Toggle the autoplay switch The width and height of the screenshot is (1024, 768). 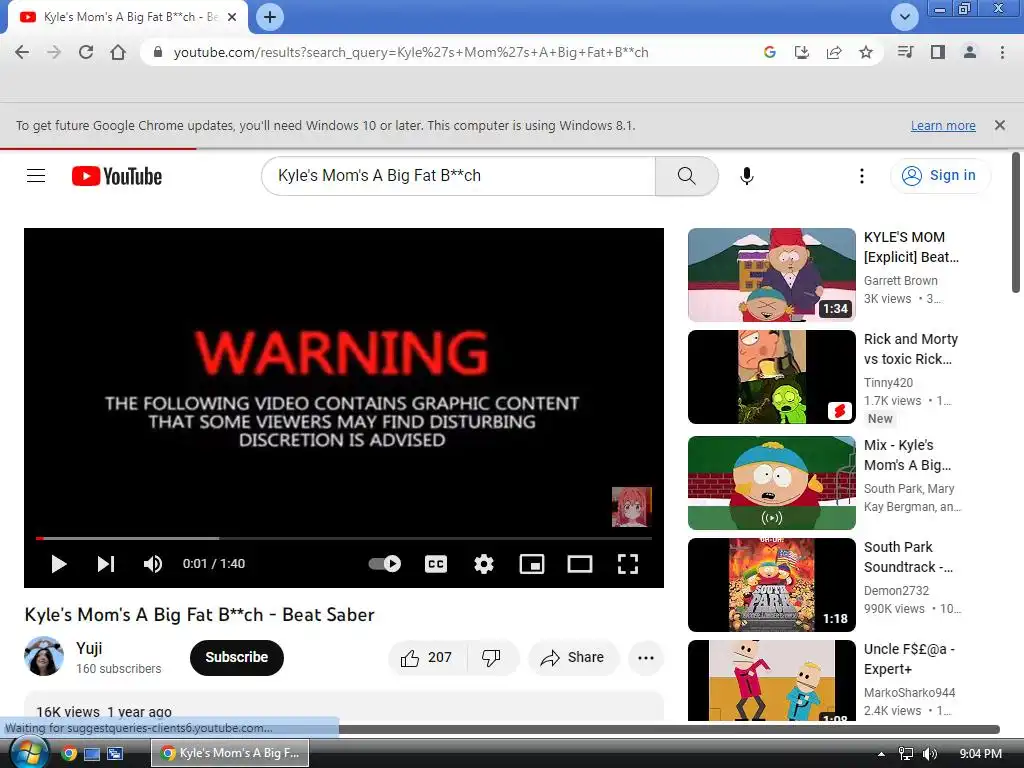385,564
